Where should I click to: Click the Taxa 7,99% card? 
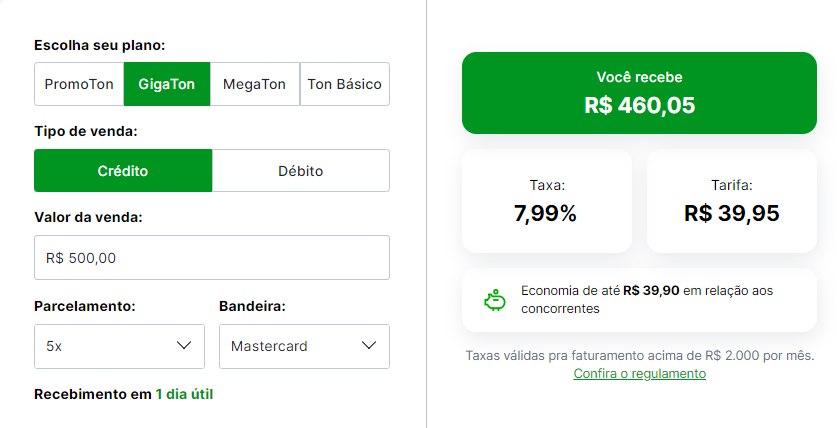546,201
